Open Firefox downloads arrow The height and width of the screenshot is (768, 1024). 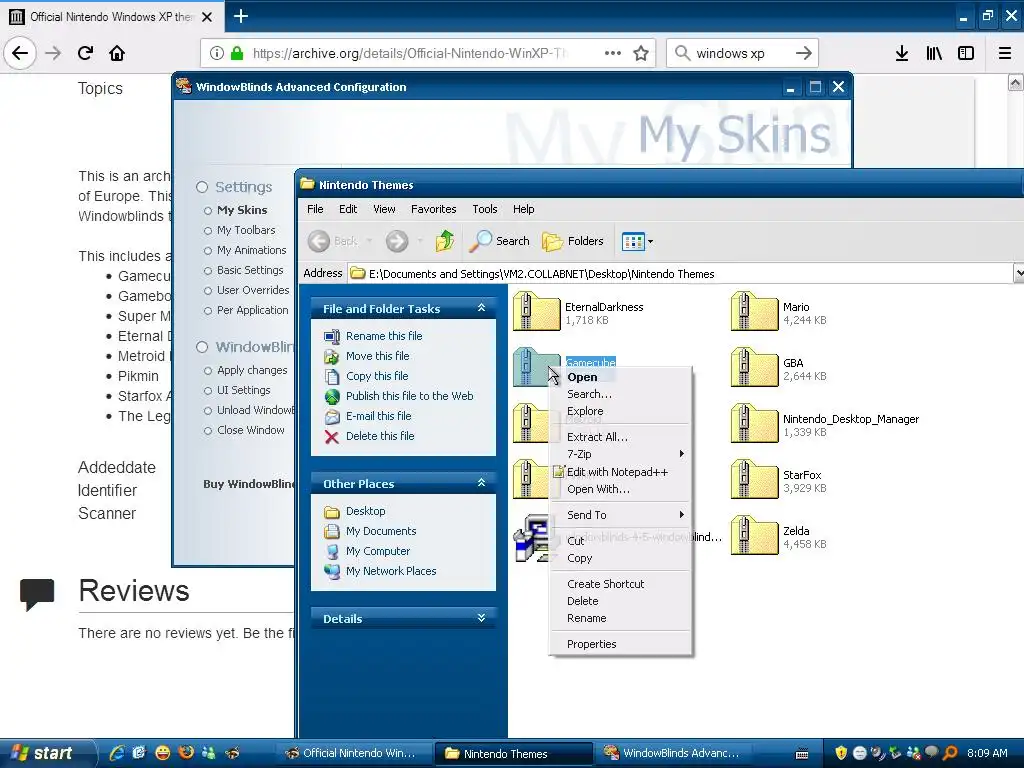pyautogui.click(x=902, y=53)
